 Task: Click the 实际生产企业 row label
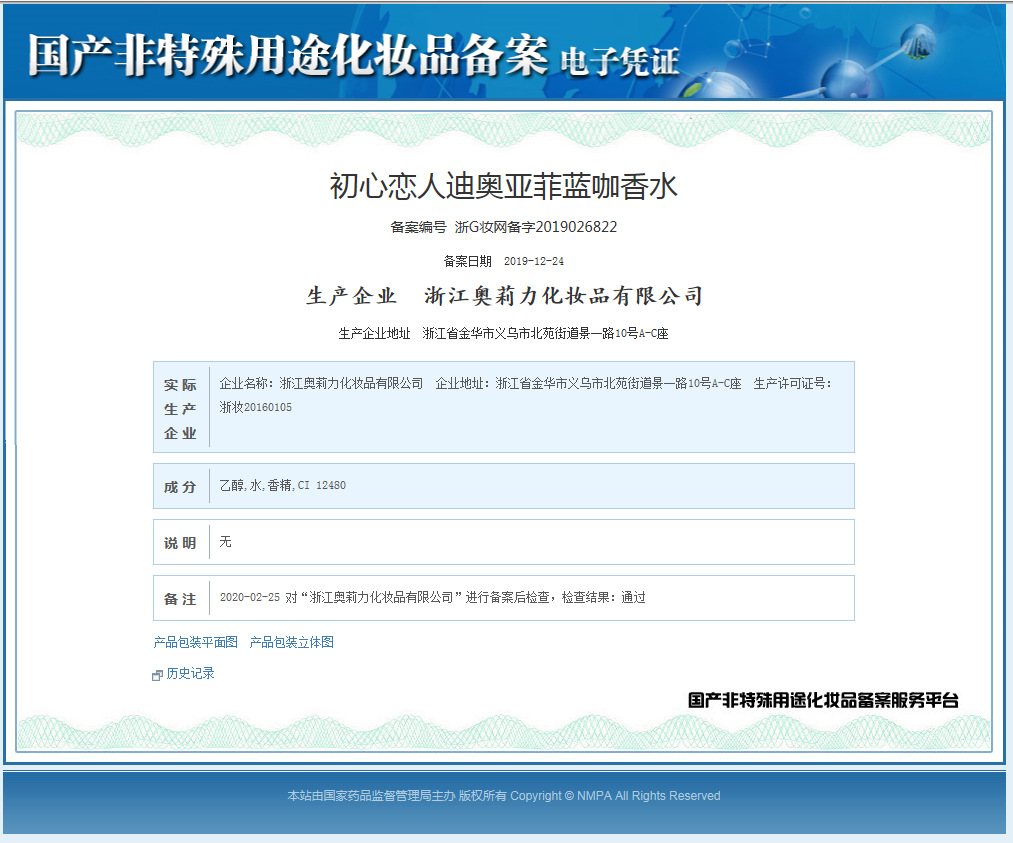tap(180, 409)
